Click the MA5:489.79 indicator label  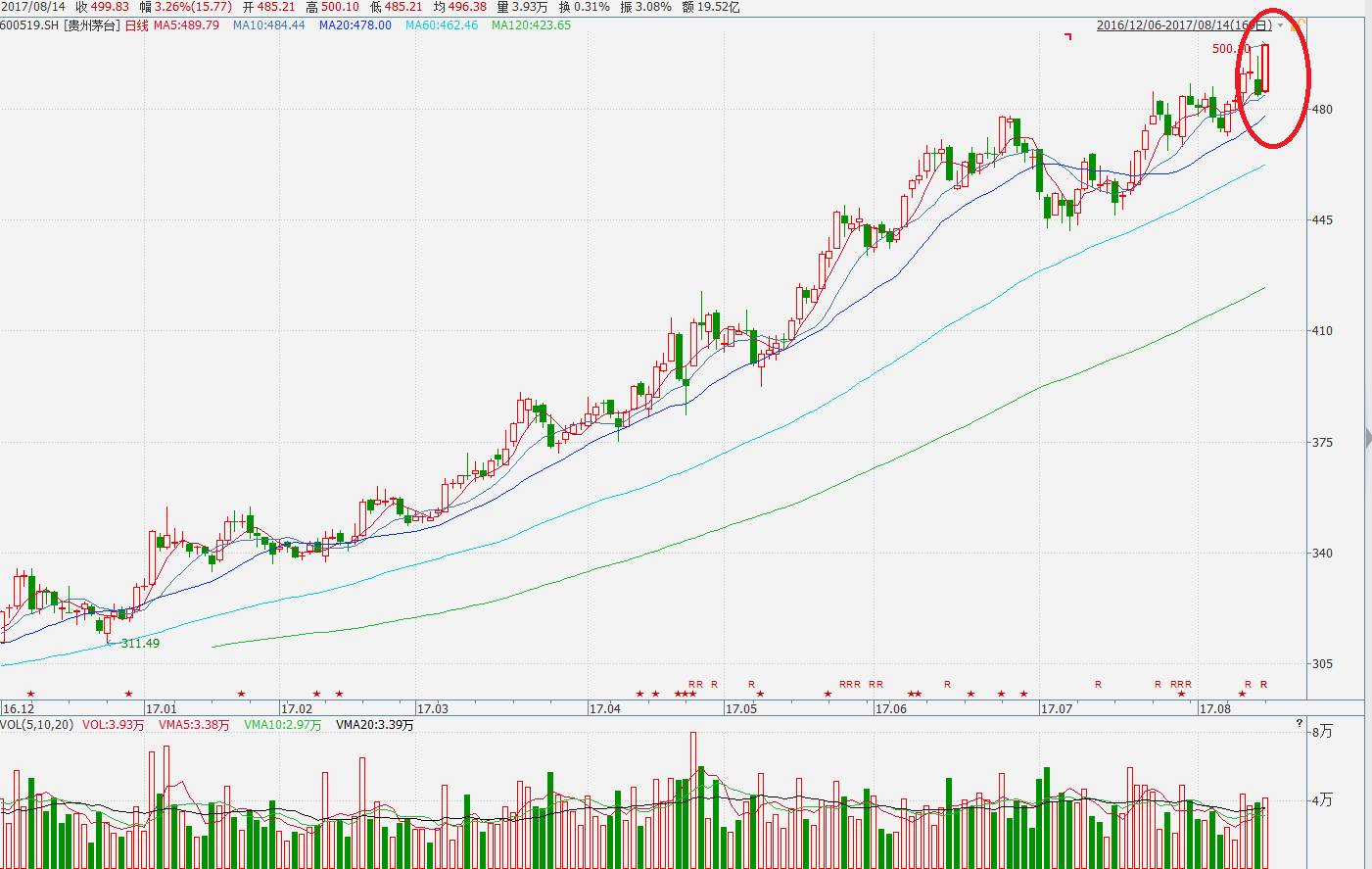pos(186,25)
